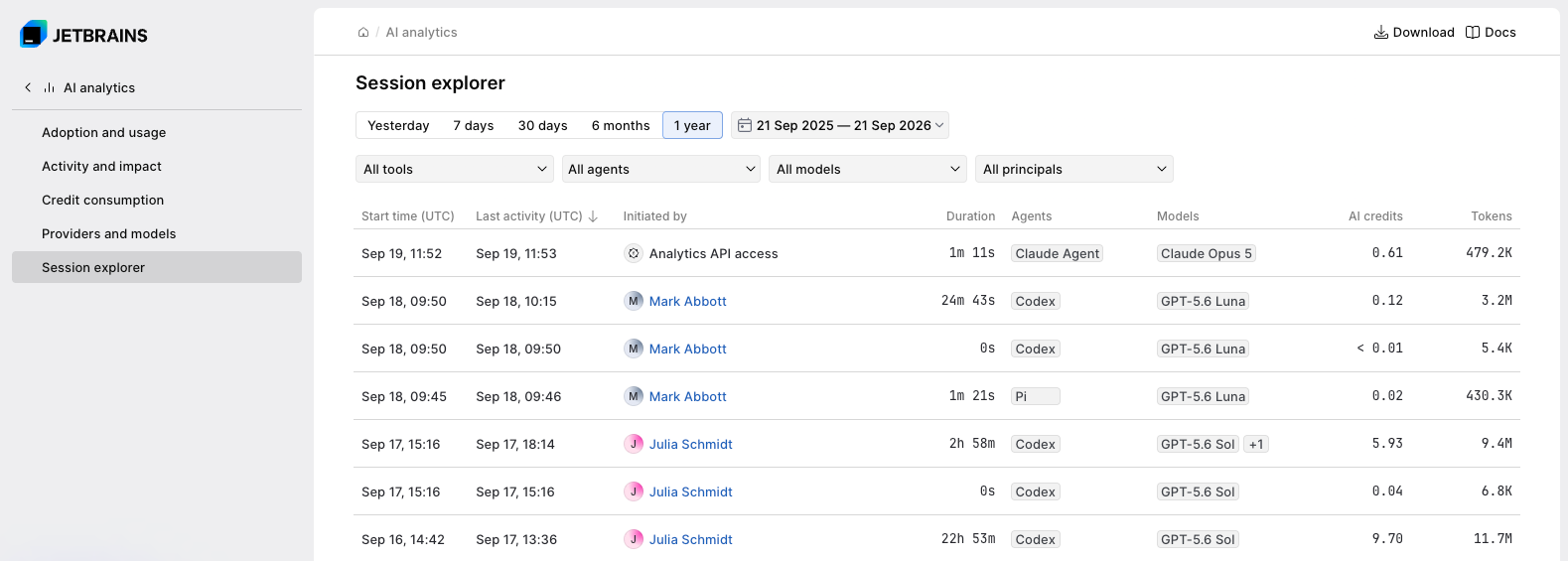Open Julia Schmidt link in 2h 58m row
The width and height of the screenshot is (1568, 561).
tap(690, 444)
